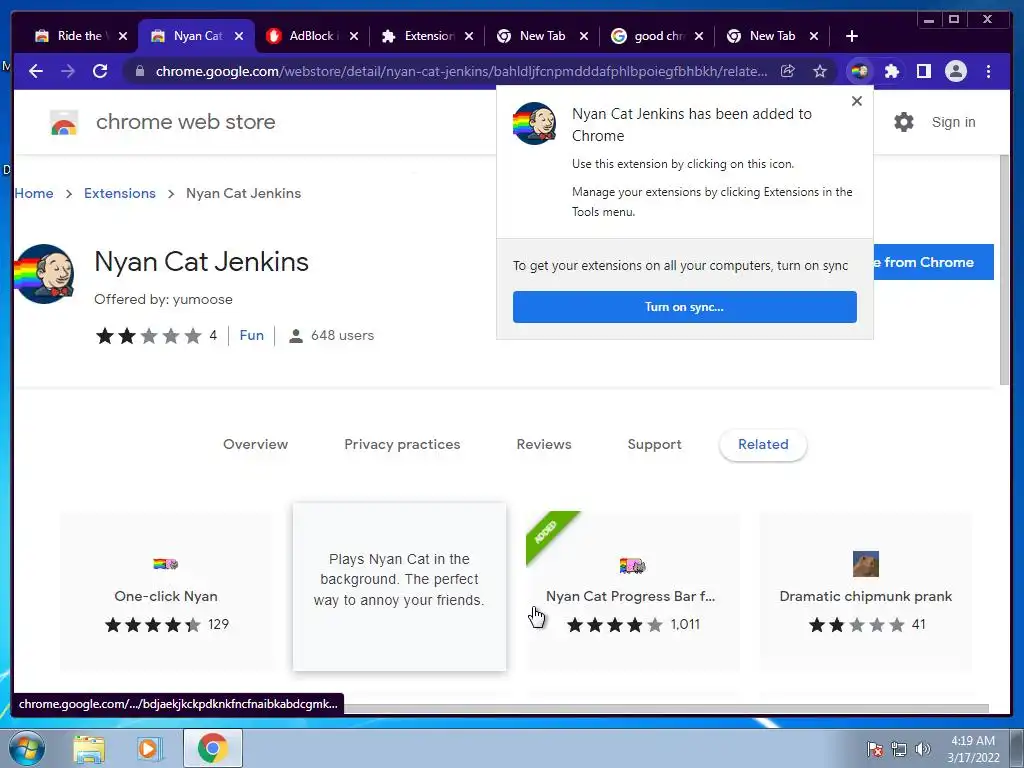Click the address bar URL
The image size is (1024, 768).
tap(461, 71)
